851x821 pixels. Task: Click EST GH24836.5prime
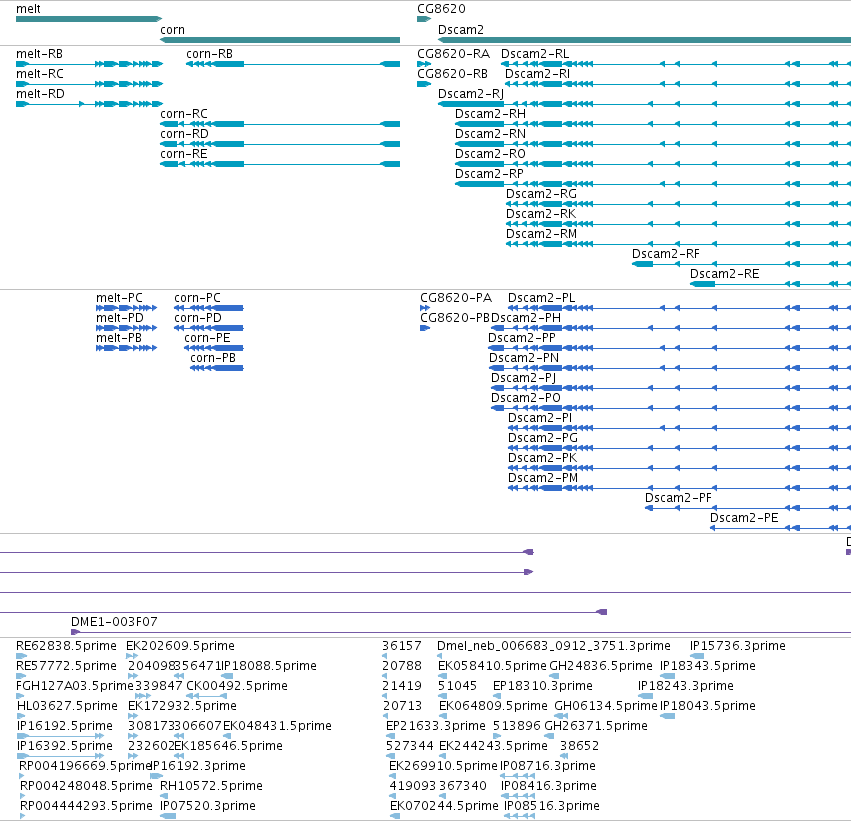pos(601,666)
